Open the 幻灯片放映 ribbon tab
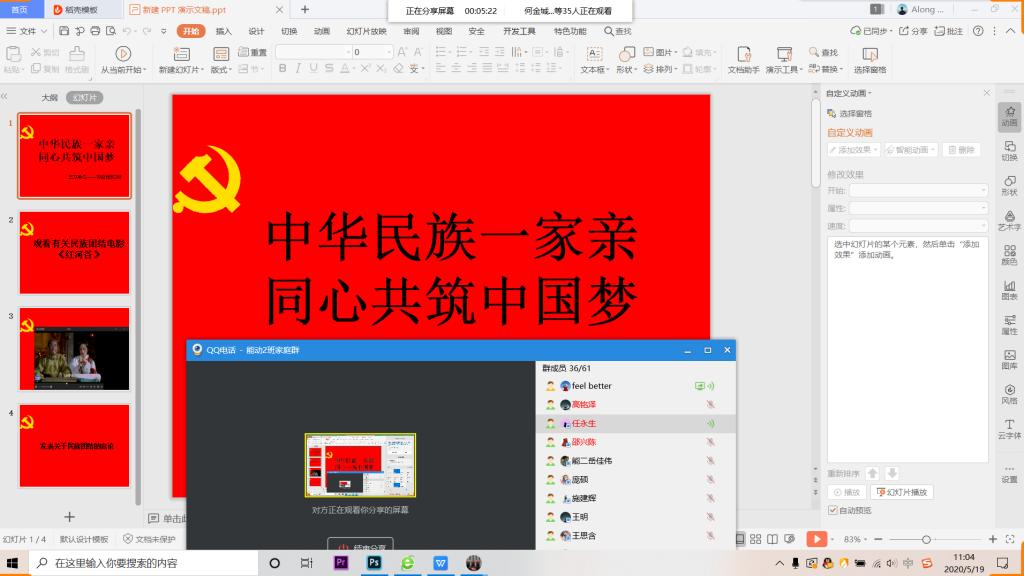Image resolution: width=1024 pixels, height=576 pixels. pyautogui.click(x=366, y=31)
